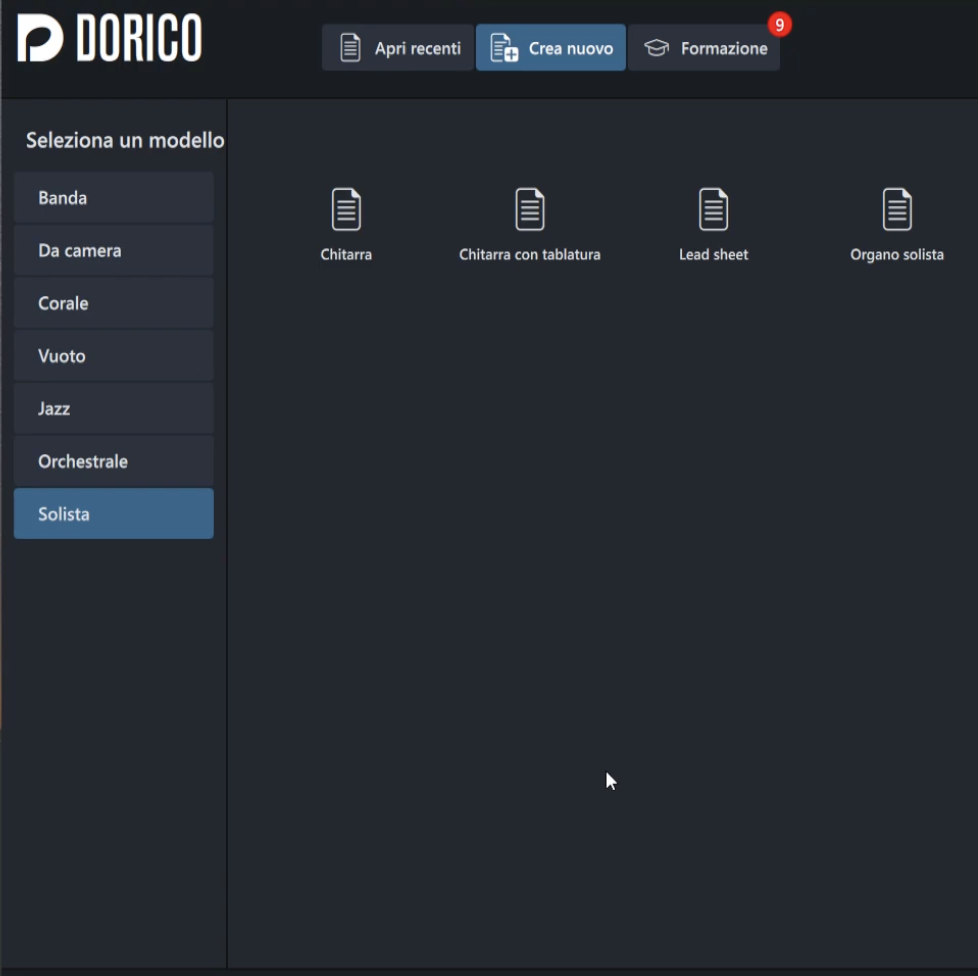The image size is (978, 976).
Task: Click the new document icon in Crea nuovo
Action: click(x=504, y=48)
